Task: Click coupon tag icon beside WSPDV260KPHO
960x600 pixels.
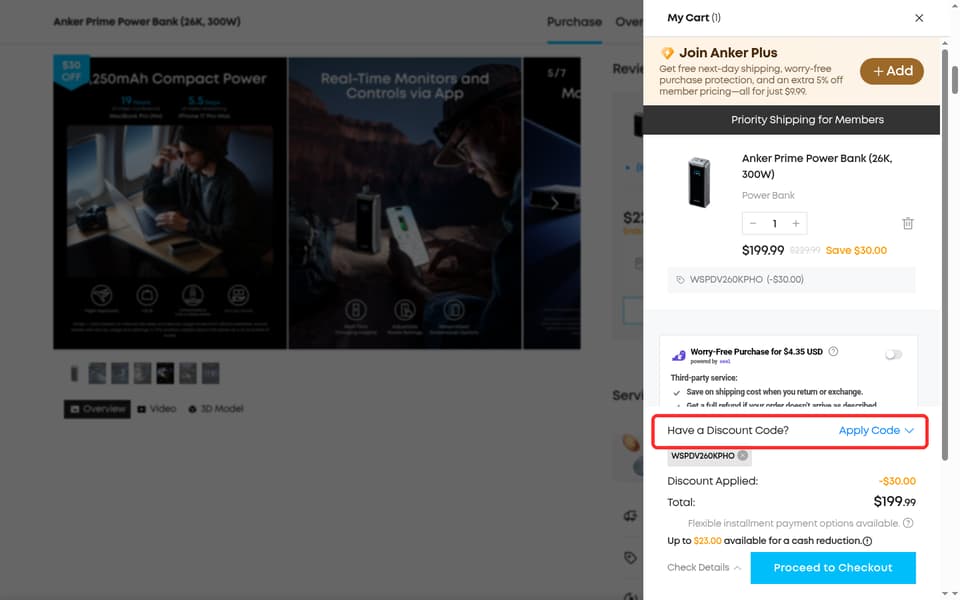Action: coord(680,280)
